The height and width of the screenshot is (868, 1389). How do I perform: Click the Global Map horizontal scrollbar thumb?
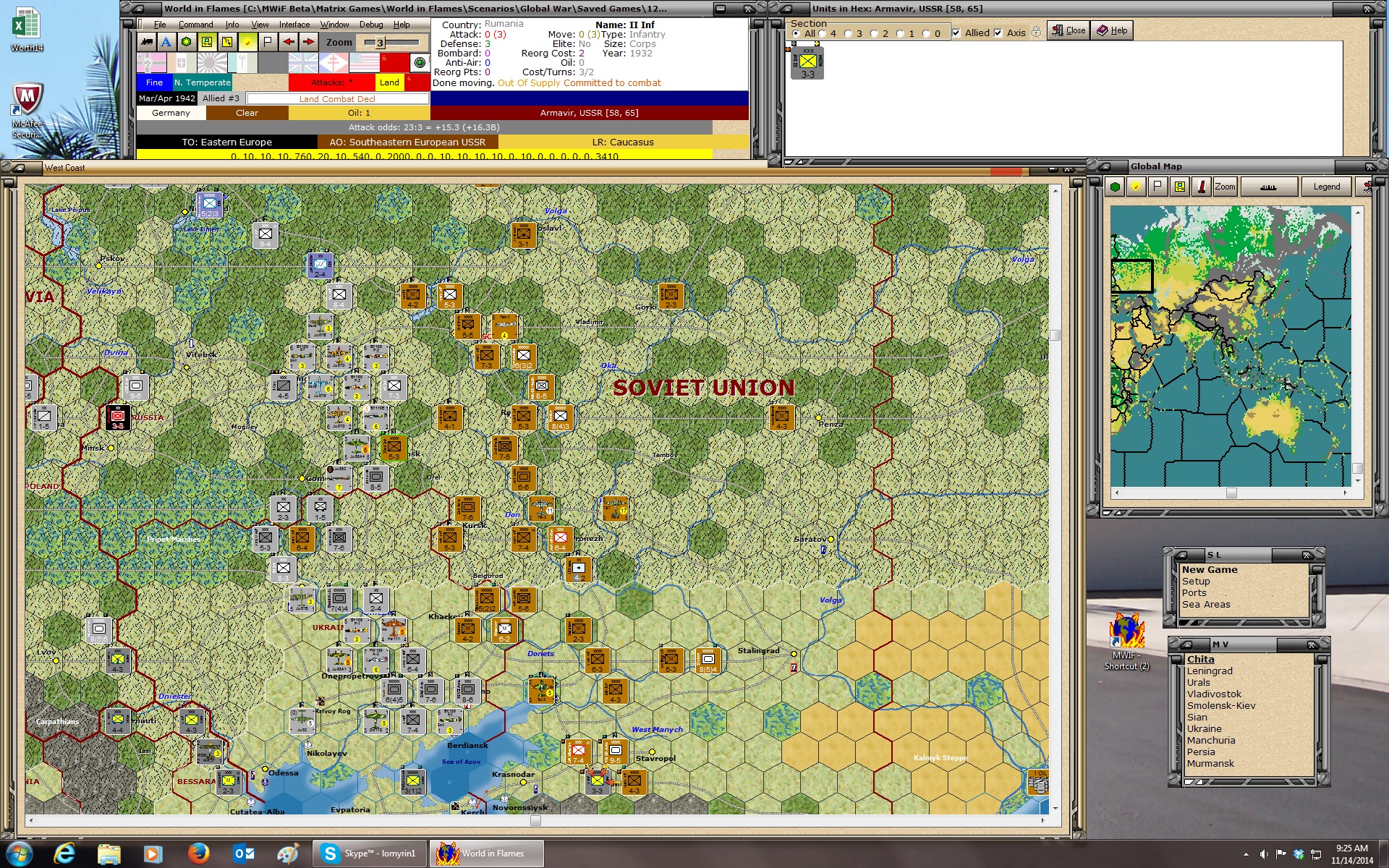point(1231,493)
